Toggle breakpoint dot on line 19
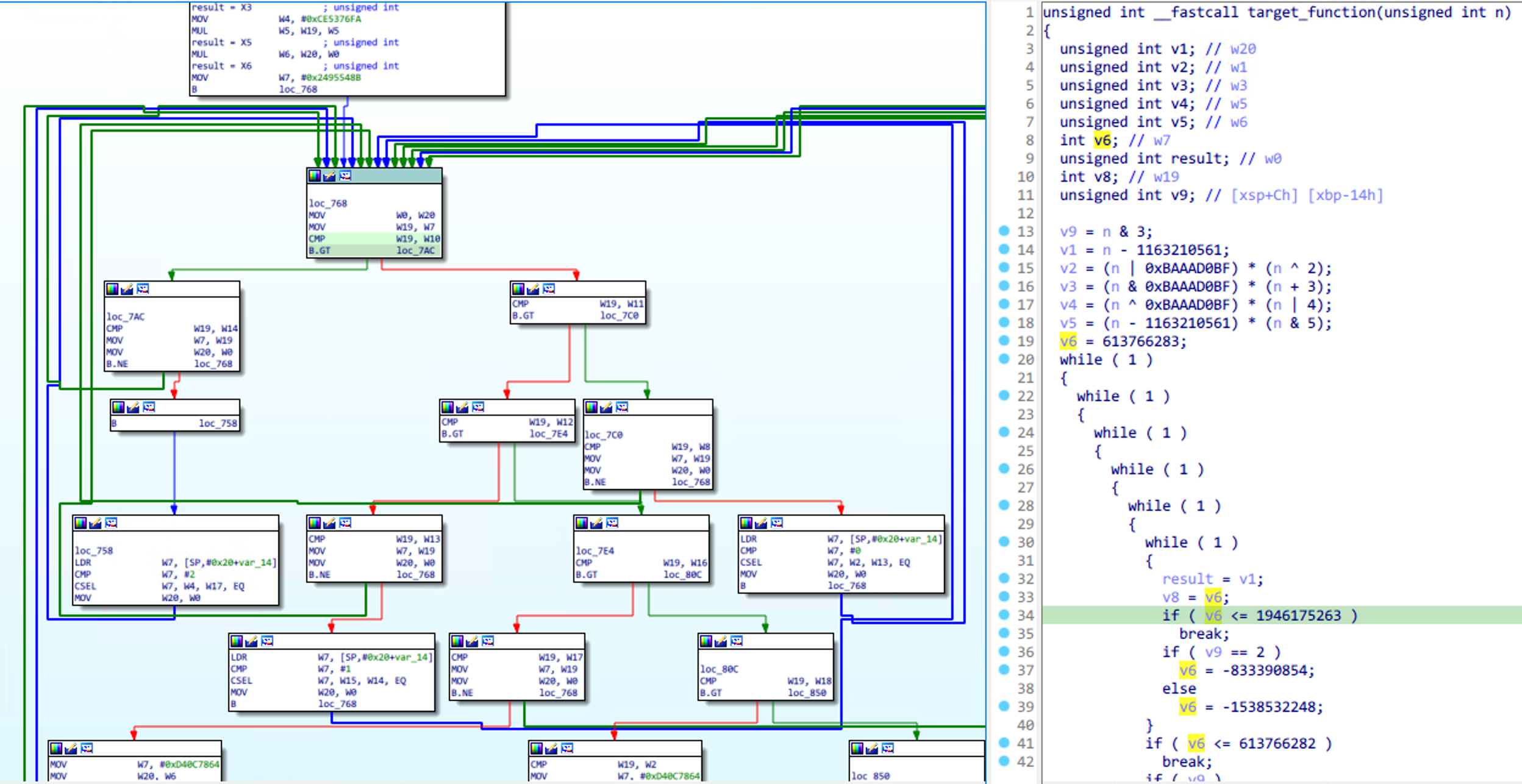Image resolution: width=1522 pixels, height=784 pixels. (1004, 341)
